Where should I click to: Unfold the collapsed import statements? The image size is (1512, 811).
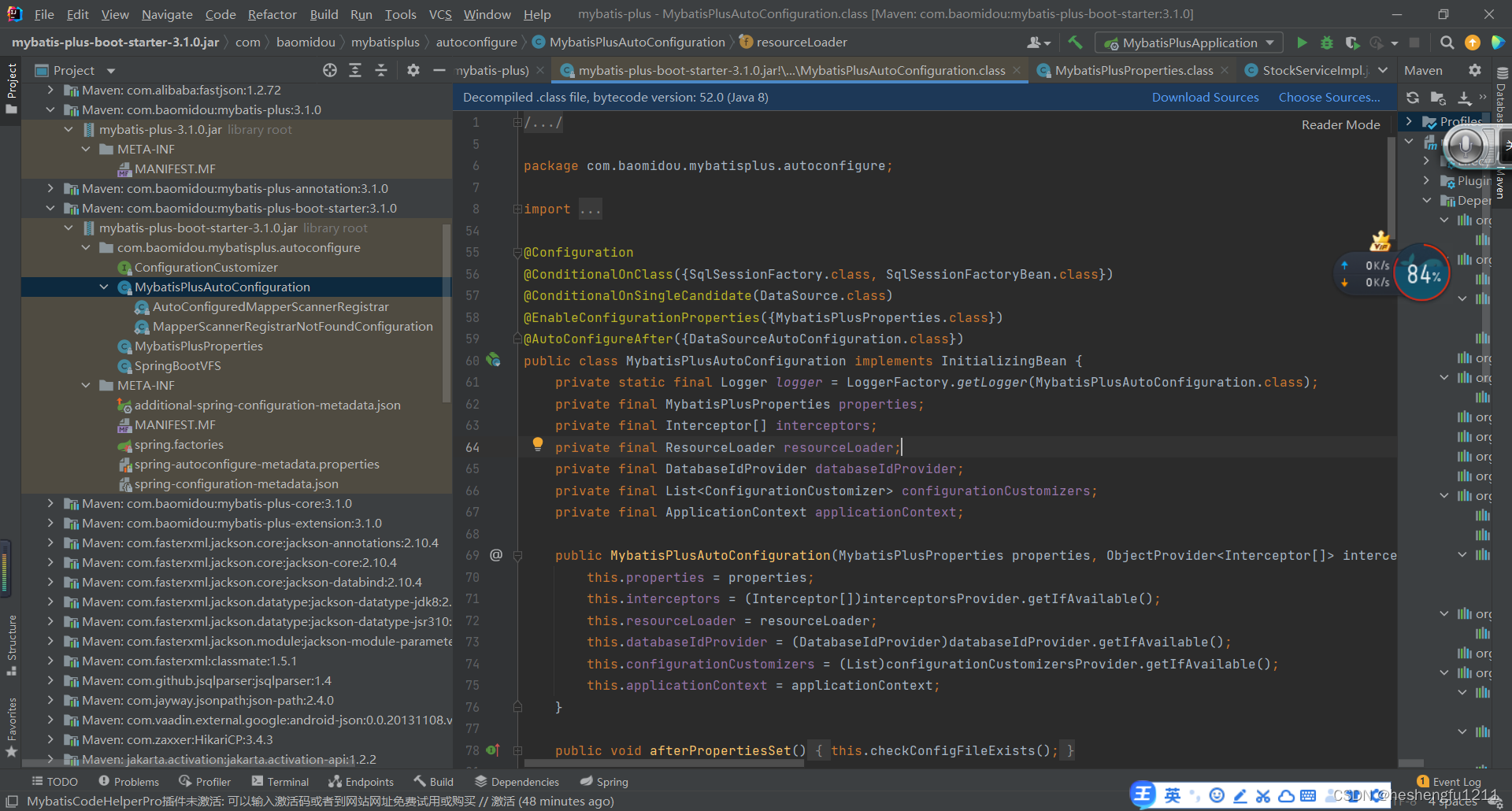(517, 209)
